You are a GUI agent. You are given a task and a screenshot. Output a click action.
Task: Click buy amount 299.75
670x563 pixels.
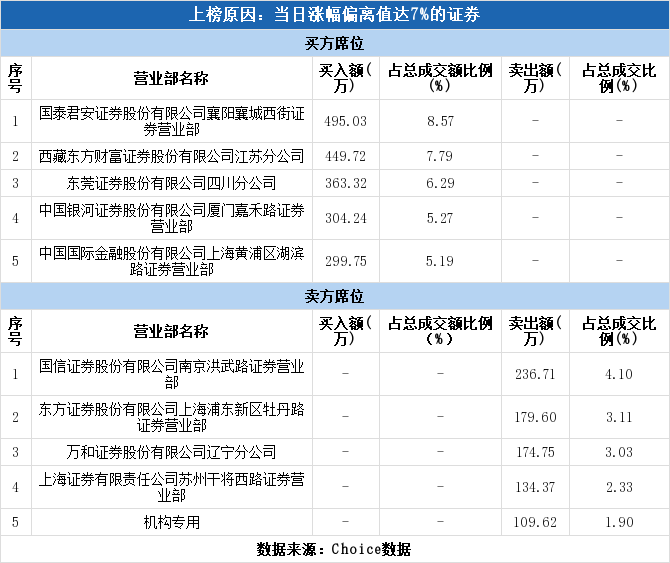(x=346, y=261)
